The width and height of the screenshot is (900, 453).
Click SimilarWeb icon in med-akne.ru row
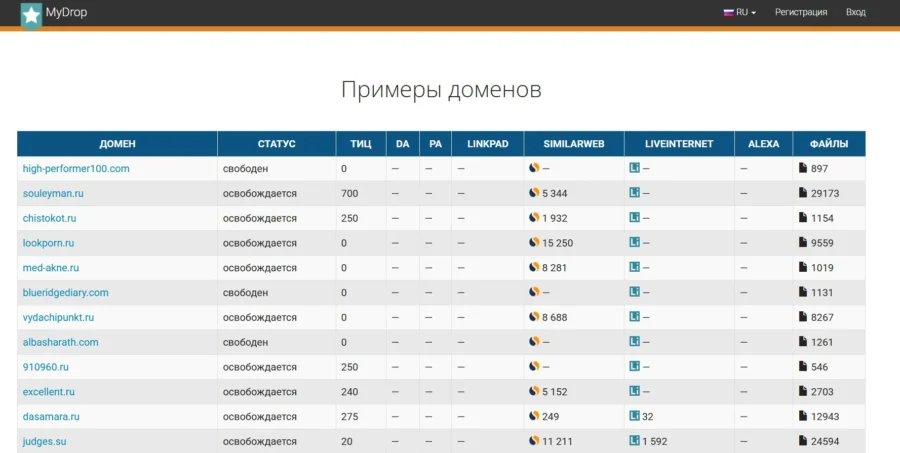(x=534, y=267)
